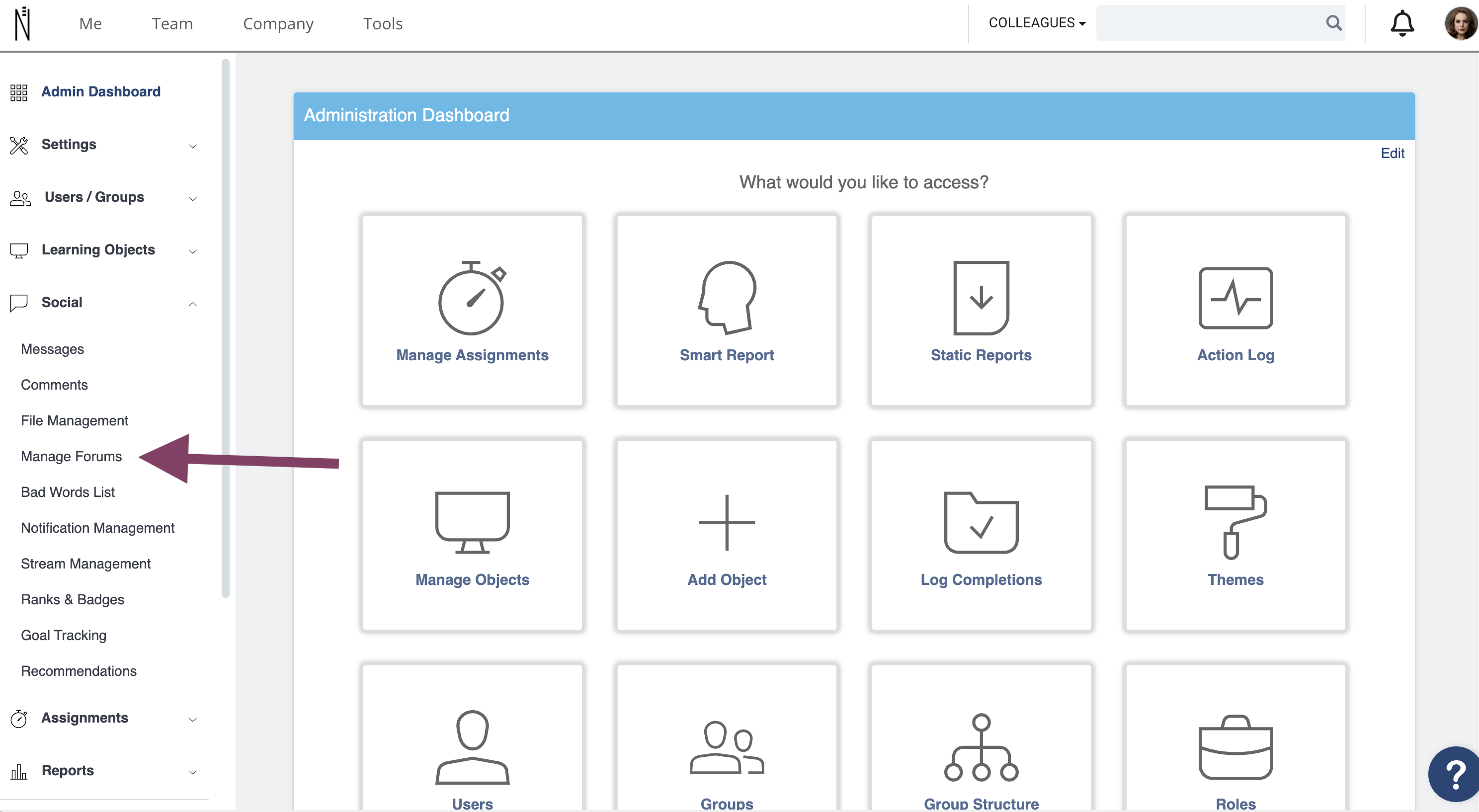Viewport: 1479px width, 812px height.
Task: Click the Settings label in sidebar
Action: [69, 145]
